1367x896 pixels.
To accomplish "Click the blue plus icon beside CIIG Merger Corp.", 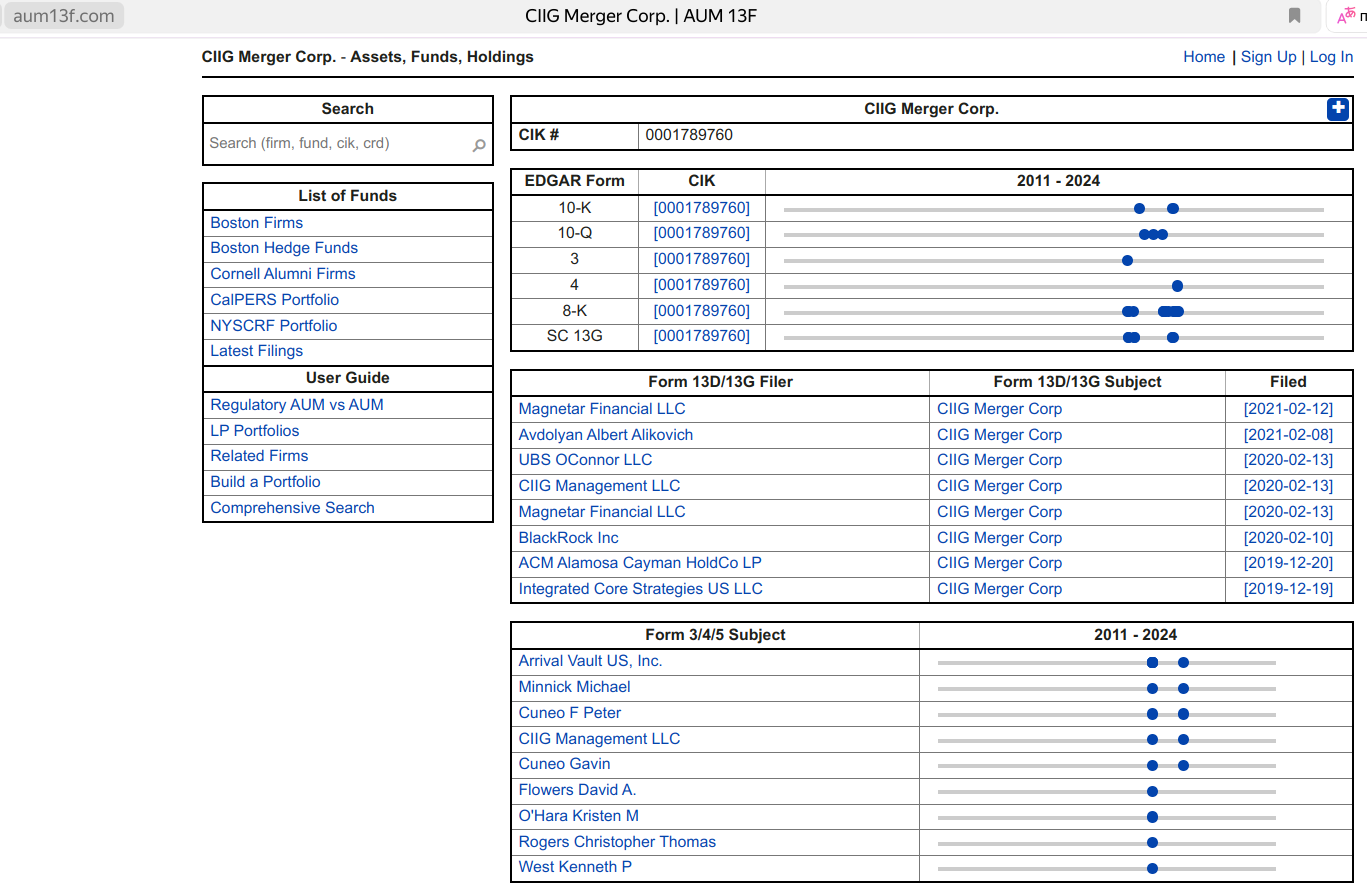I will (1338, 110).
